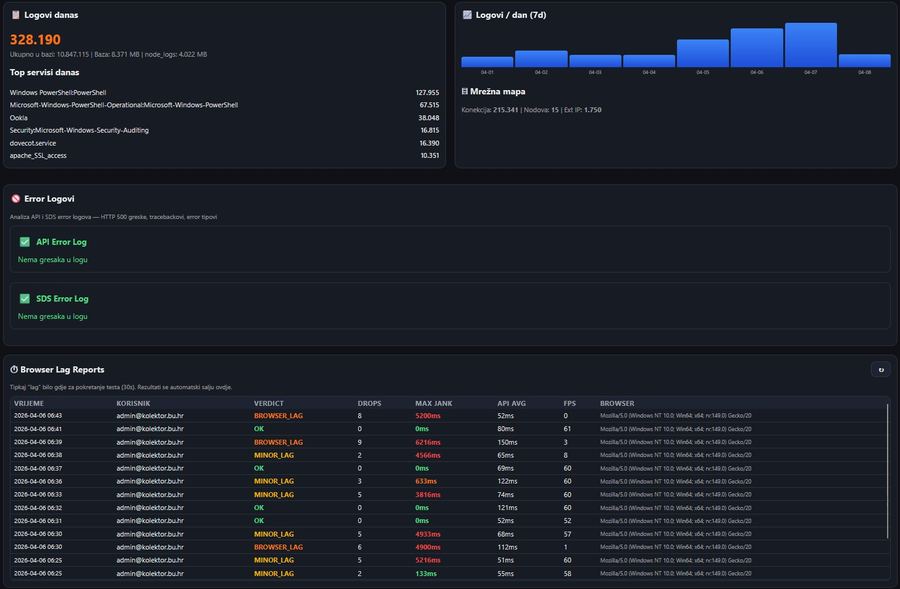The image size is (900, 589).
Task: Sort table by VERDICT column header
Action: (x=268, y=403)
